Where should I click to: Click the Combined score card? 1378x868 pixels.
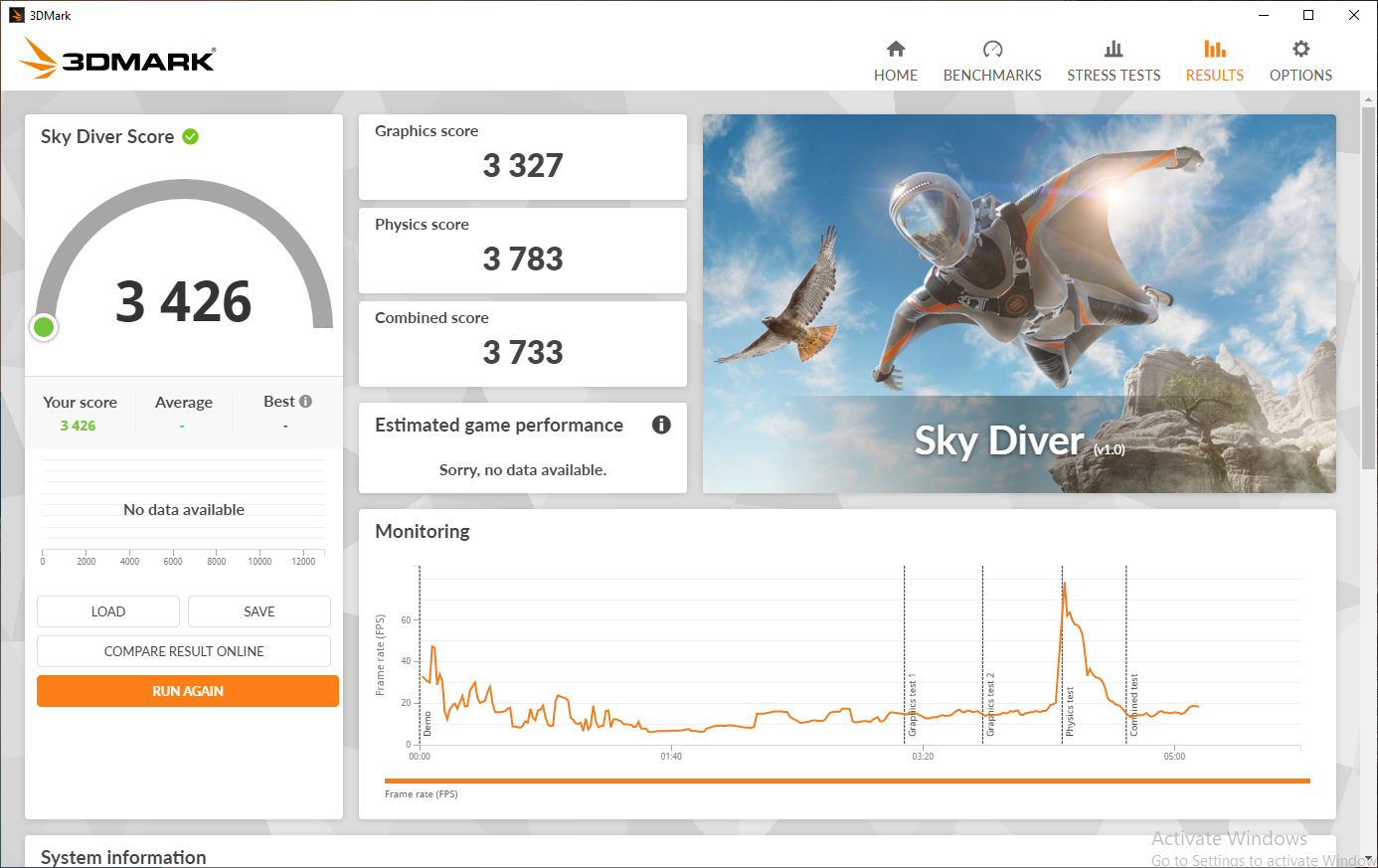click(x=523, y=344)
